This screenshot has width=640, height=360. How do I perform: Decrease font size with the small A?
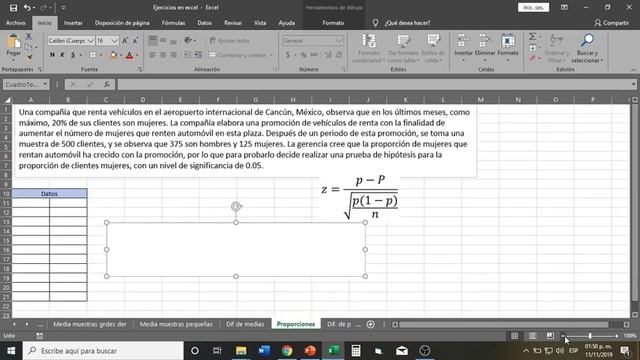135,40
